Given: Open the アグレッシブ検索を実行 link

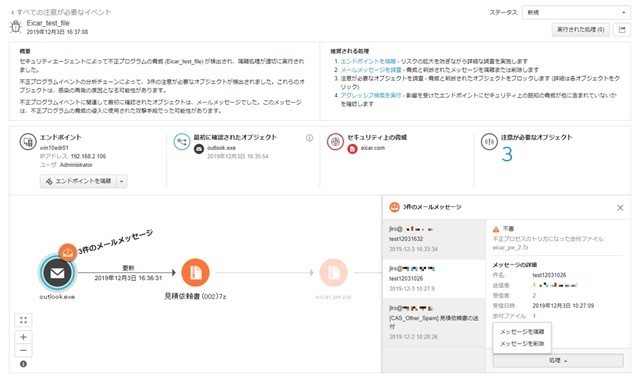Looking at the screenshot, I should (x=371, y=95).
